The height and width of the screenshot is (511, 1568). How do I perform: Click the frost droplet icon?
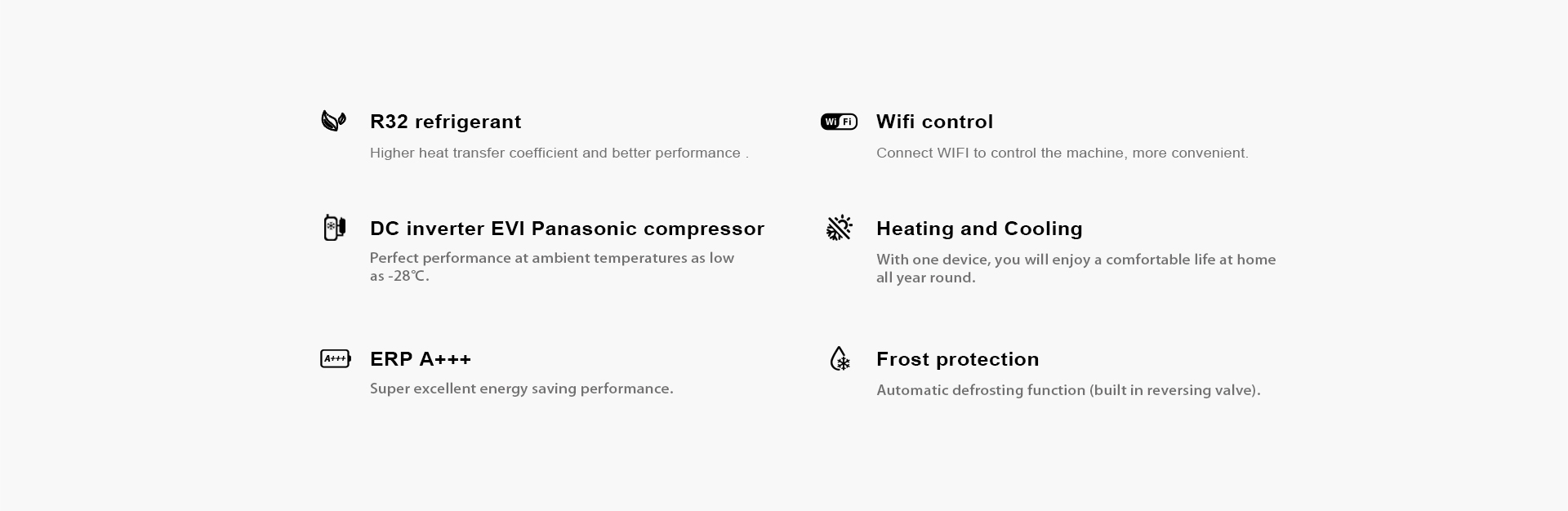[x=840, y=358]
